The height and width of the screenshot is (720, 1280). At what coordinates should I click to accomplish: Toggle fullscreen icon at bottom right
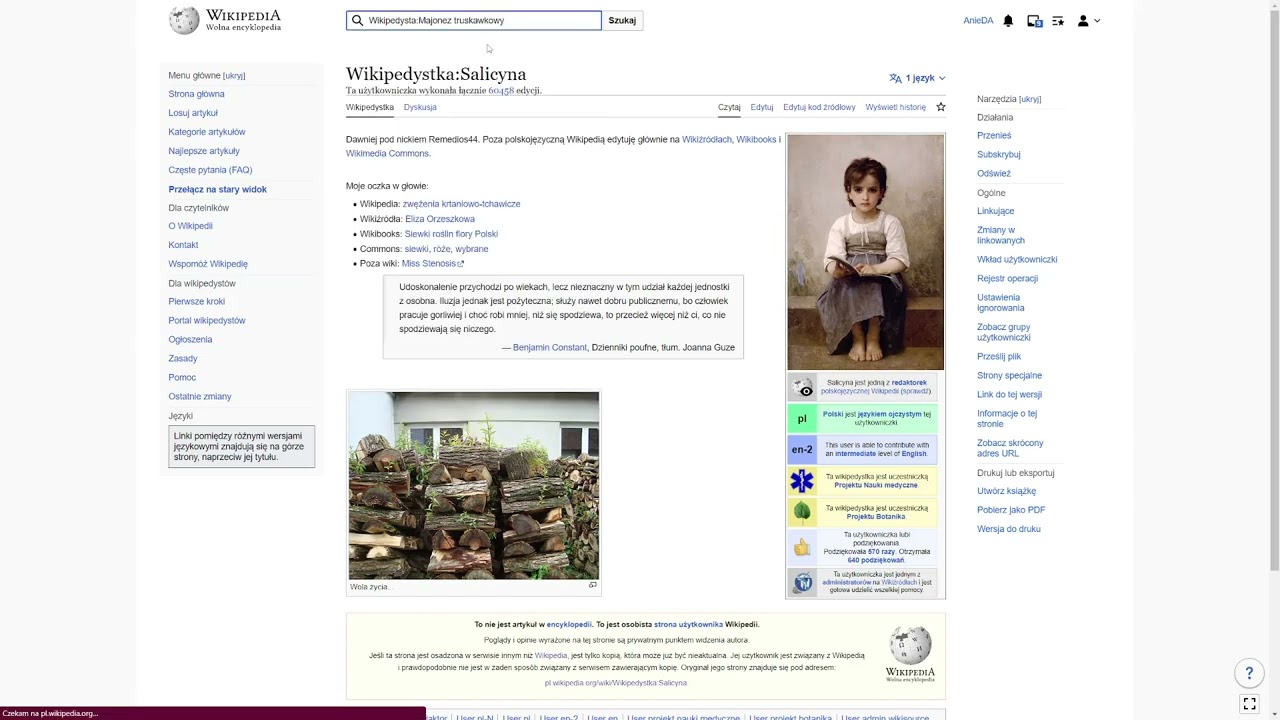coord(1249,704)
